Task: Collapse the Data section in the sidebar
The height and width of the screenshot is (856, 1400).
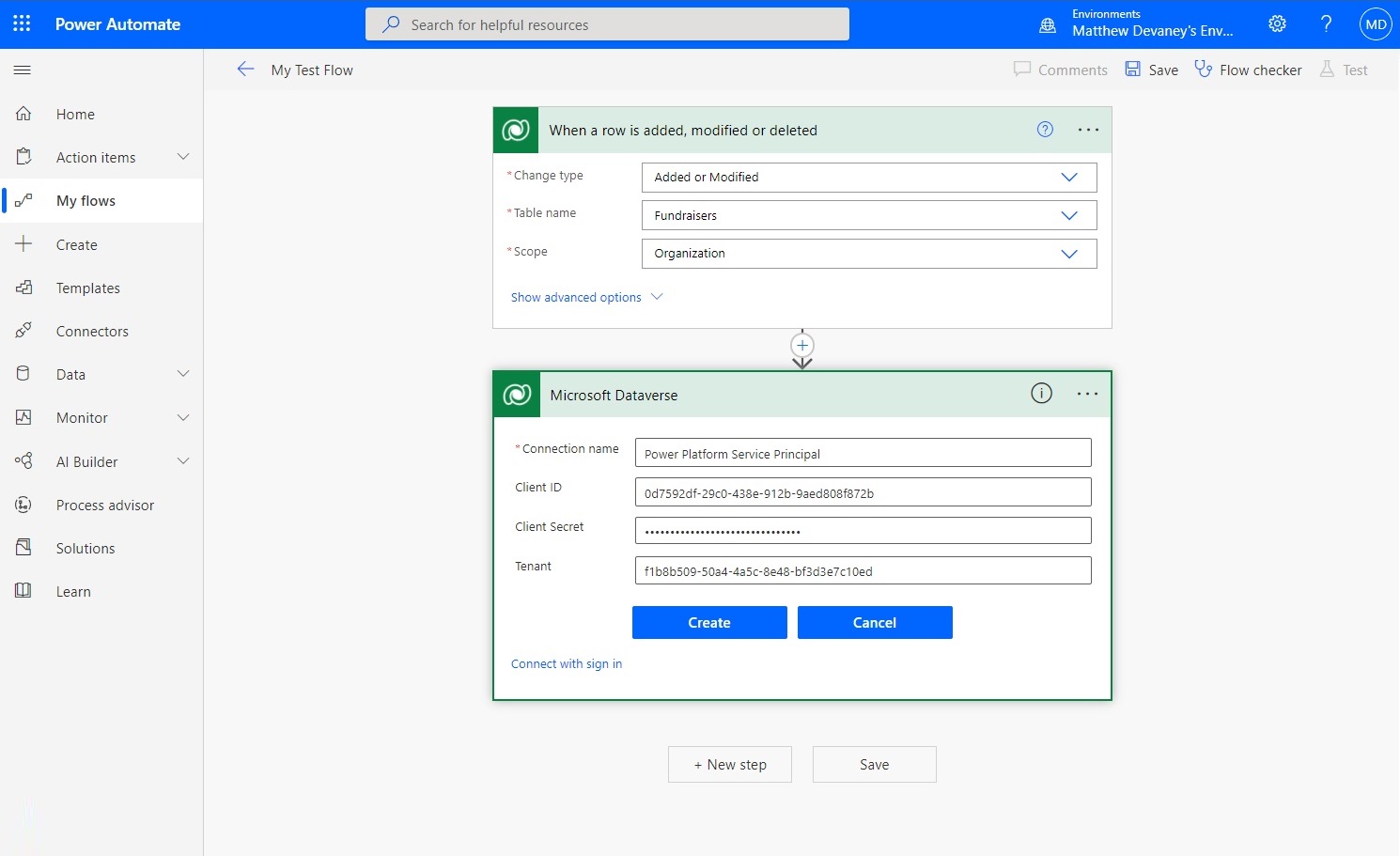Action: [x=183, y=374]
